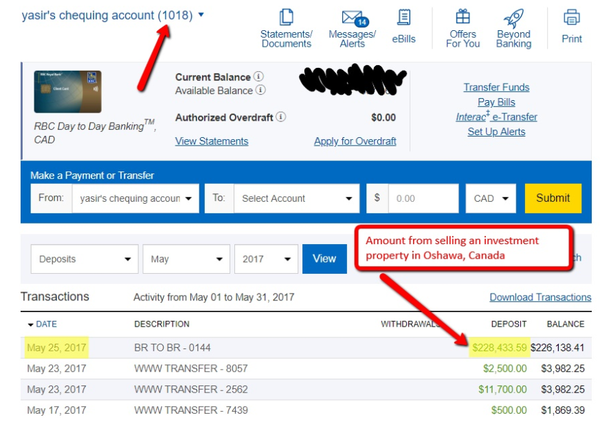Click the BALANCE column header
This screenshot has height=426, width=600.
pyautogui.click(x=566, y=324)
